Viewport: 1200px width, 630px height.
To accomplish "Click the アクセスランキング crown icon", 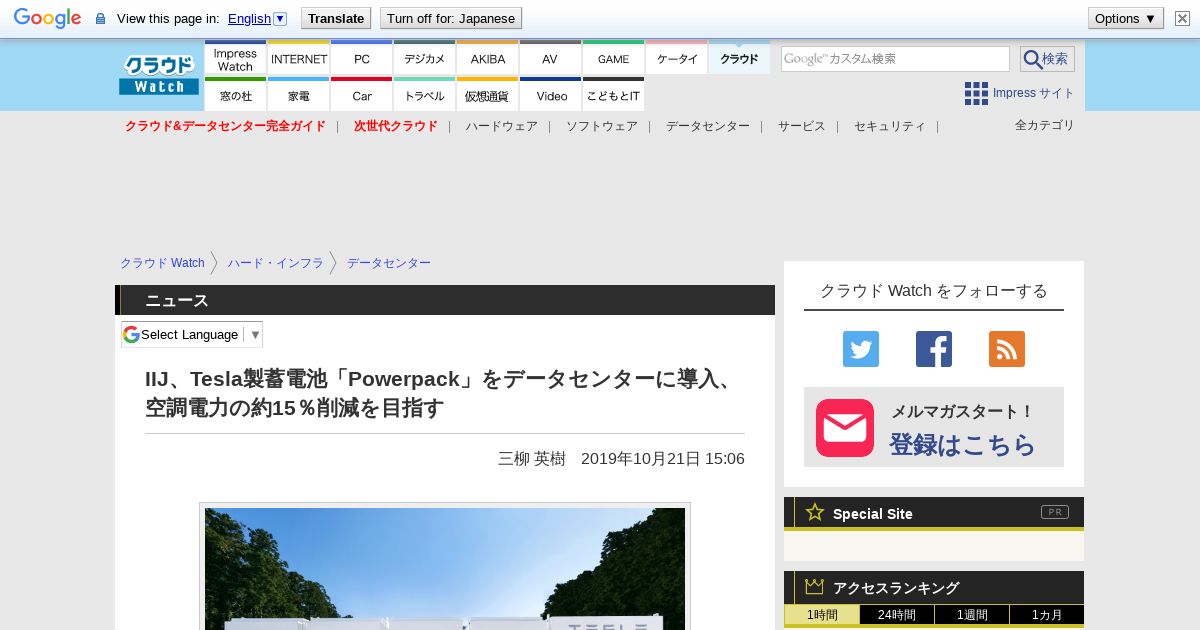I will 815,587.
